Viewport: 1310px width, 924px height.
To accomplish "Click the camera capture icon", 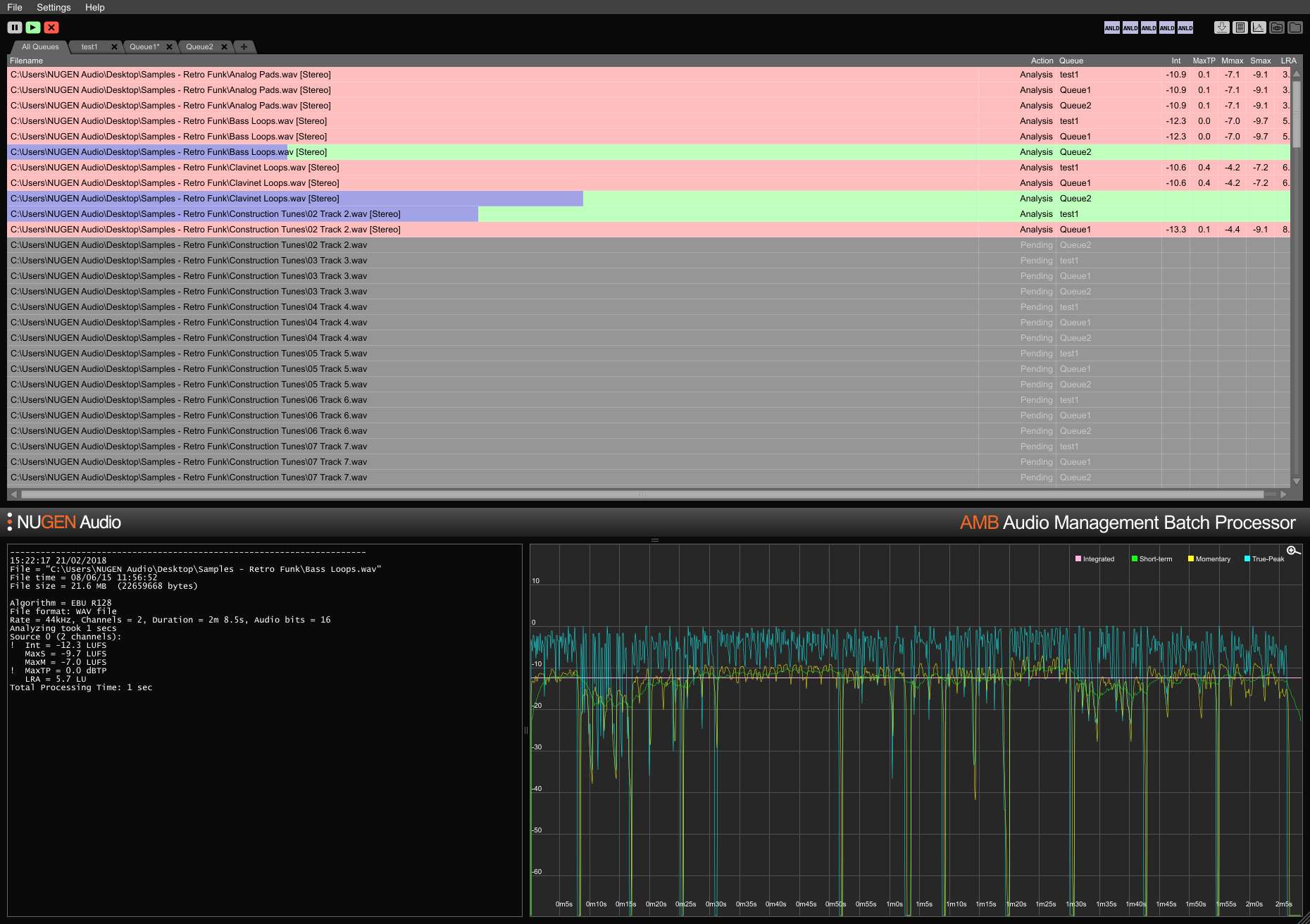I will point(1277,27).
